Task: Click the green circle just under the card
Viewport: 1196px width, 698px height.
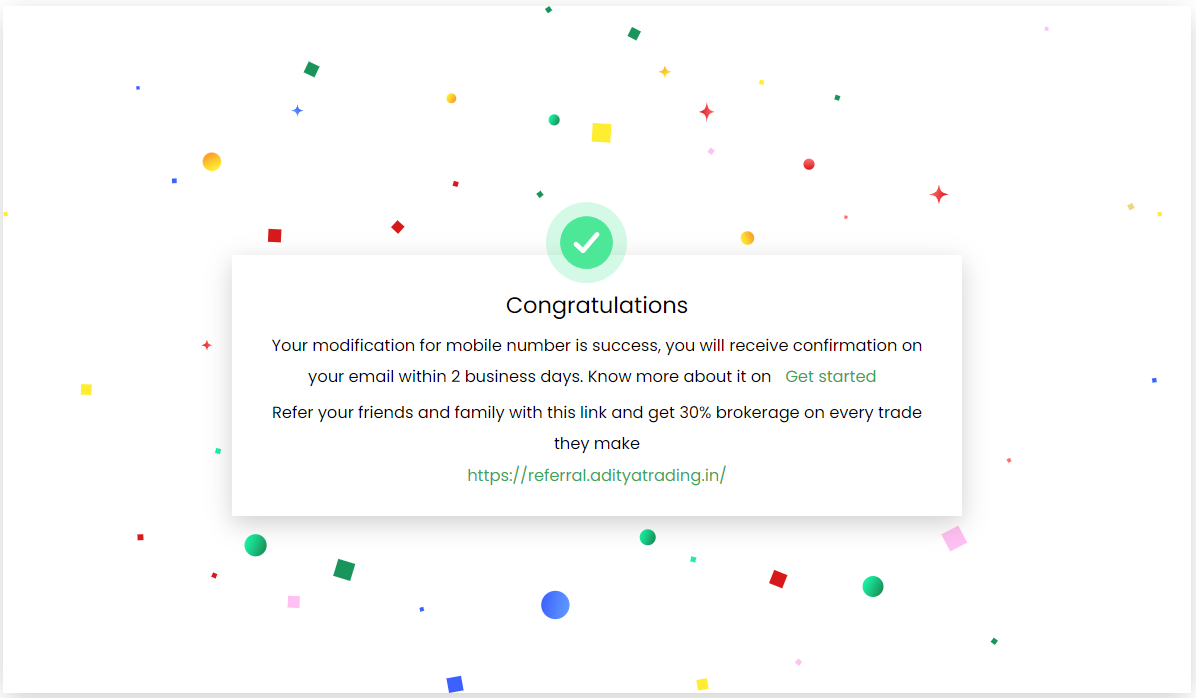Action: (x=647, y=537)
